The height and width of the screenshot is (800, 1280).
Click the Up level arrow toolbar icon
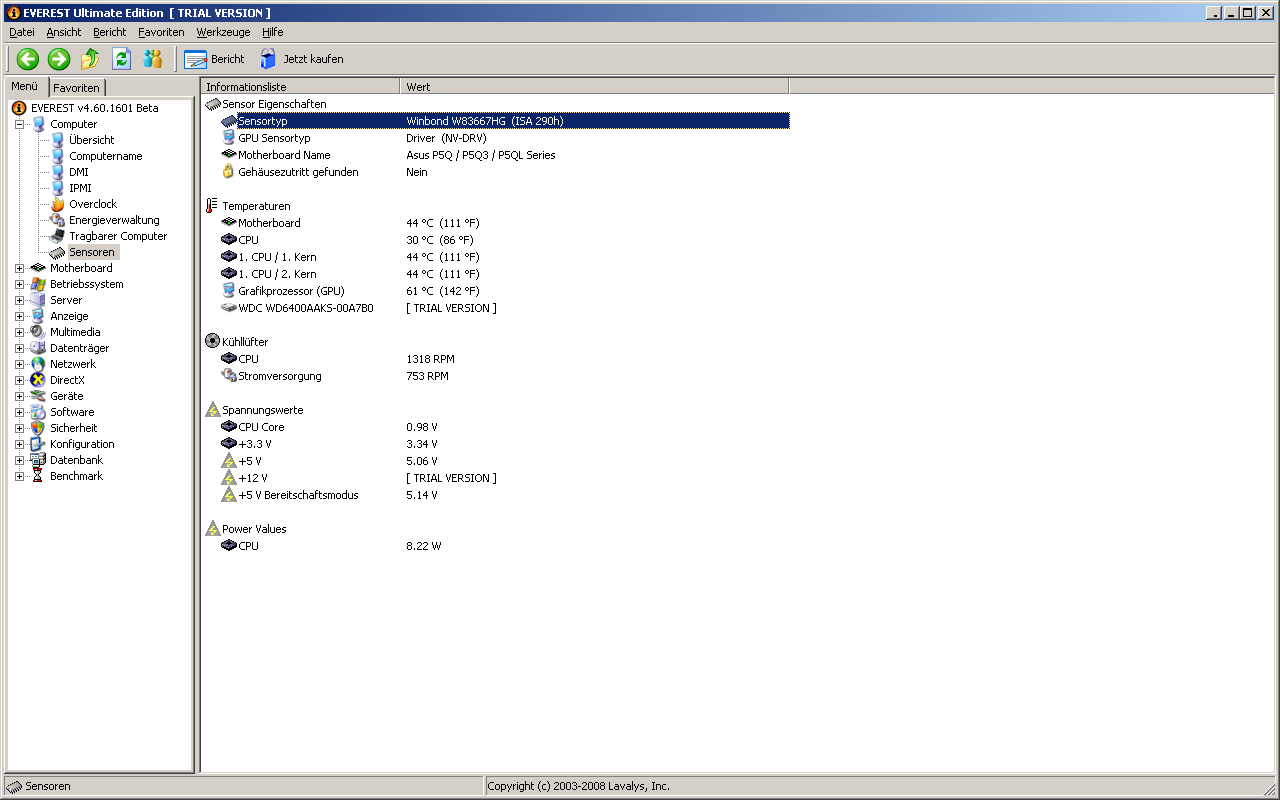click(x=90, y=59)
